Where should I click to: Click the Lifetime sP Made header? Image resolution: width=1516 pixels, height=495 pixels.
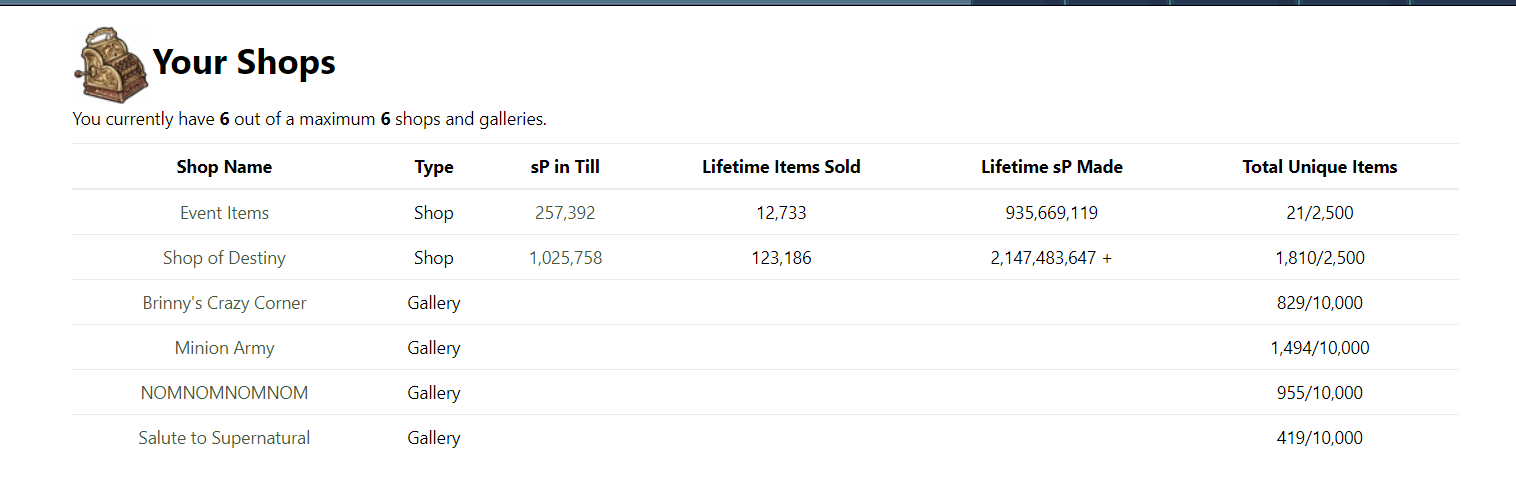click(x=1051, y=167)
